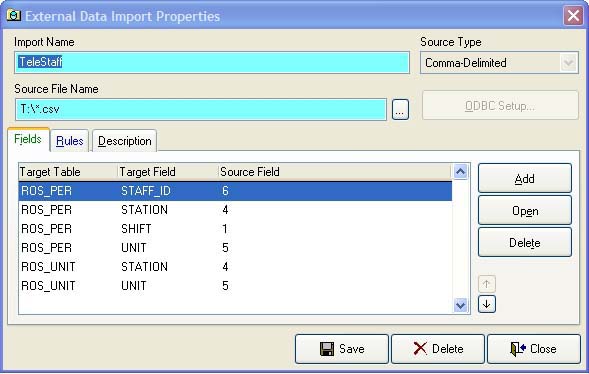Switch to the Rules tab
589x374 pixels.
point(69,141)
